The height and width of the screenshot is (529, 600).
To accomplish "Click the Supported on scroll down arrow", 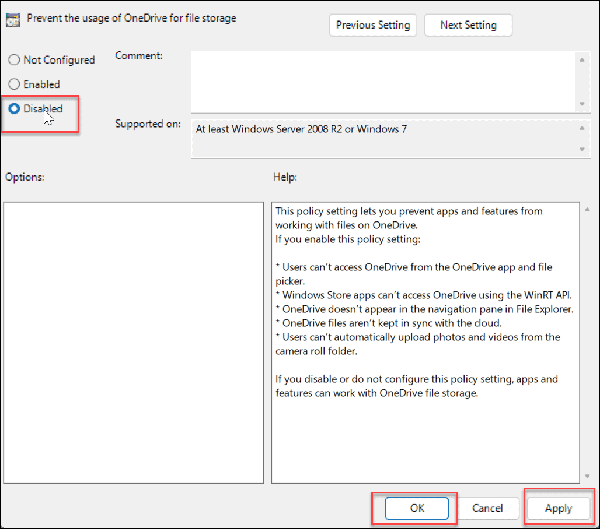I will click(582, 149).
